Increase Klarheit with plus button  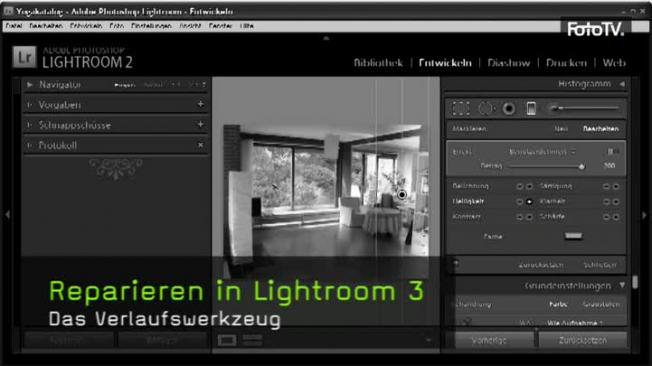point(616,202)
